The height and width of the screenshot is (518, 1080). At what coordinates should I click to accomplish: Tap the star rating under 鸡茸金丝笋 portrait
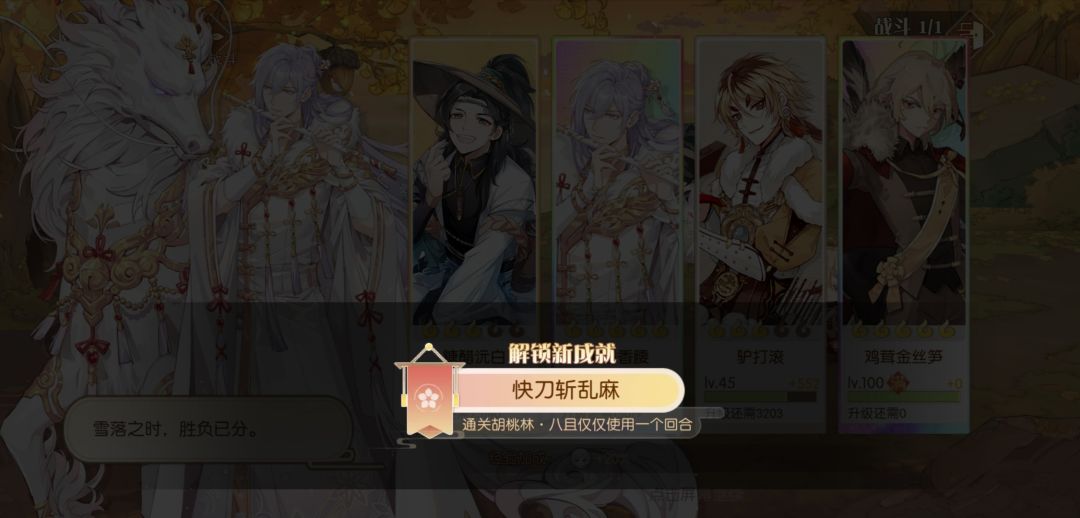[x=904, y=331]
